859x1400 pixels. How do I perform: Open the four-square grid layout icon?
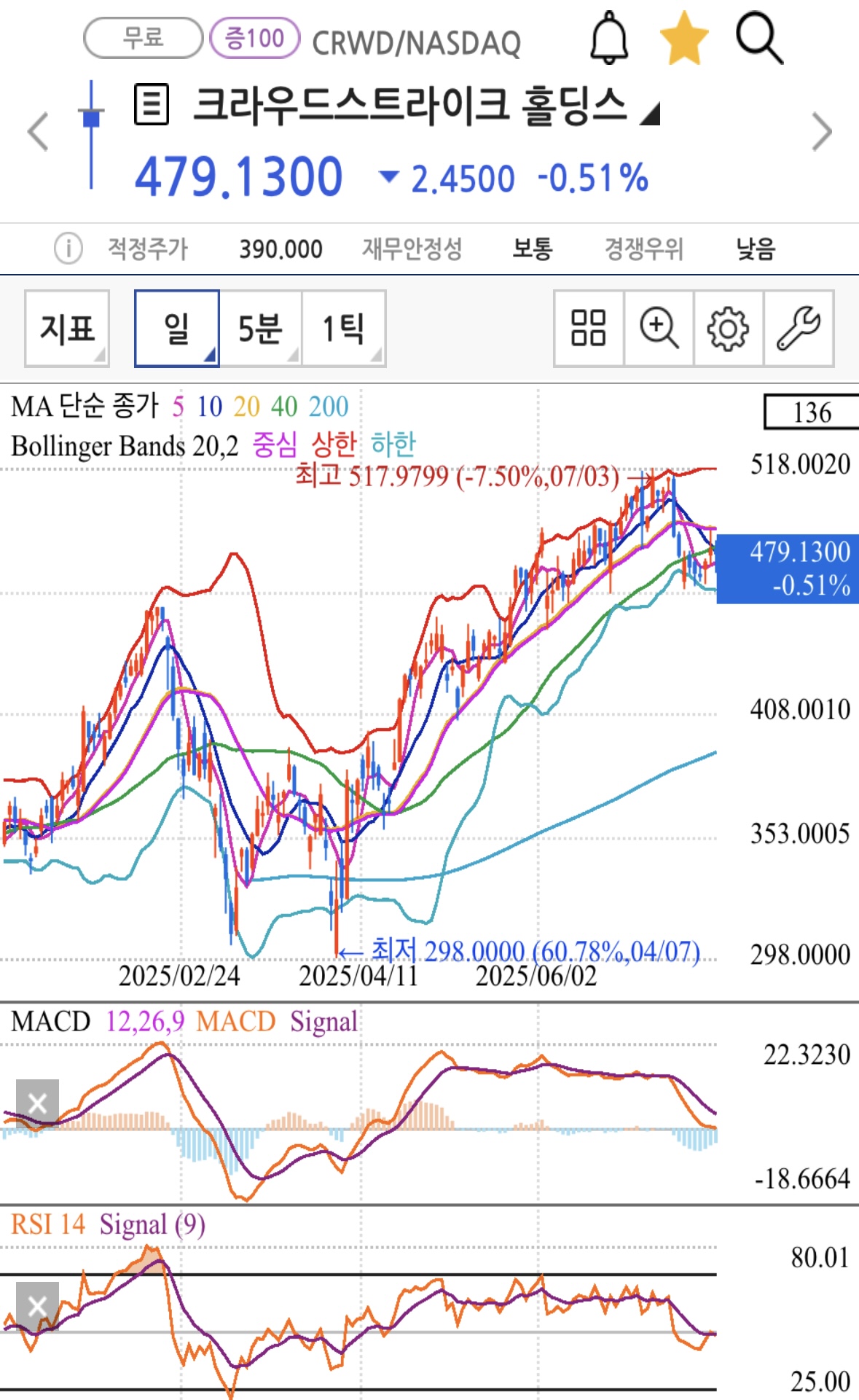[x=588, y=328]
